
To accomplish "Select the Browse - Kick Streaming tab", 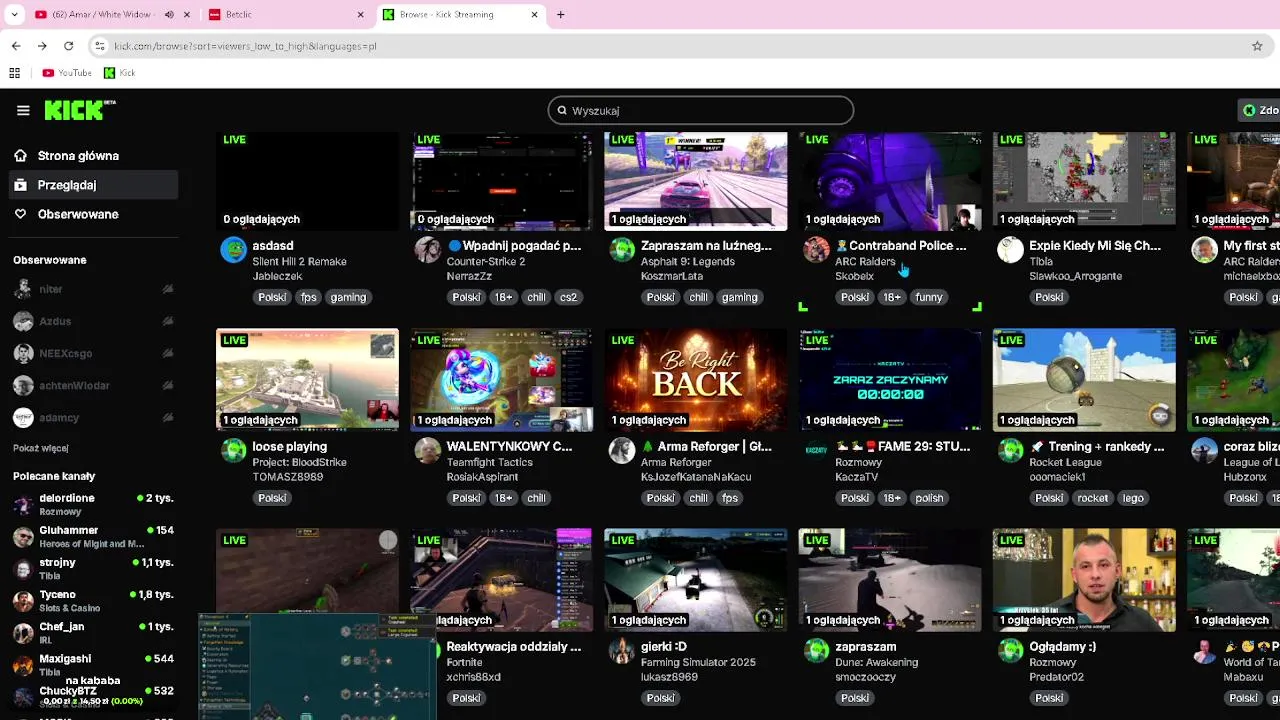I will [x=460, y=15].
